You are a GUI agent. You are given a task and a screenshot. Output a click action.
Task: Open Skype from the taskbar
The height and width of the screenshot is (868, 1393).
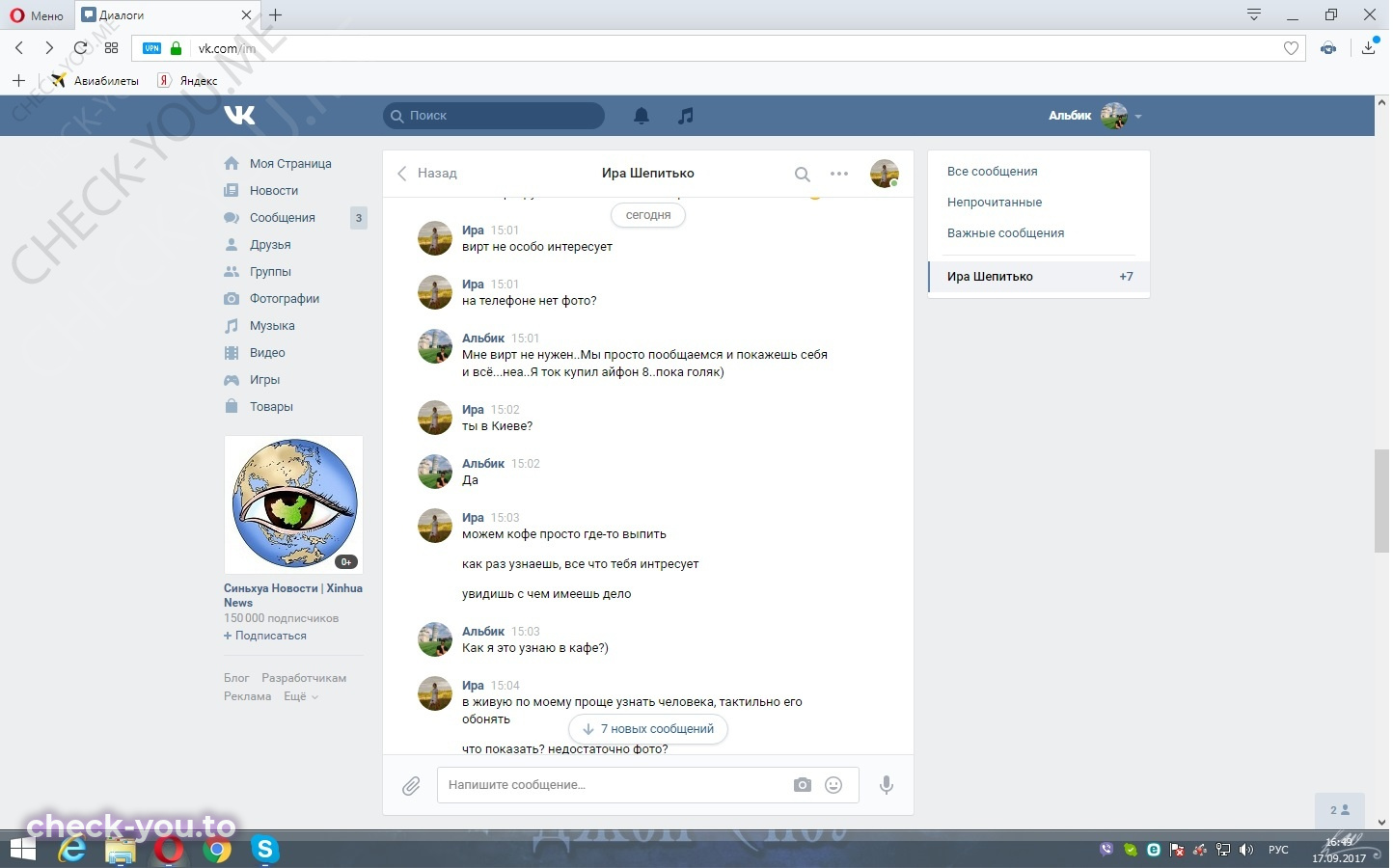[x=264, y=850]
